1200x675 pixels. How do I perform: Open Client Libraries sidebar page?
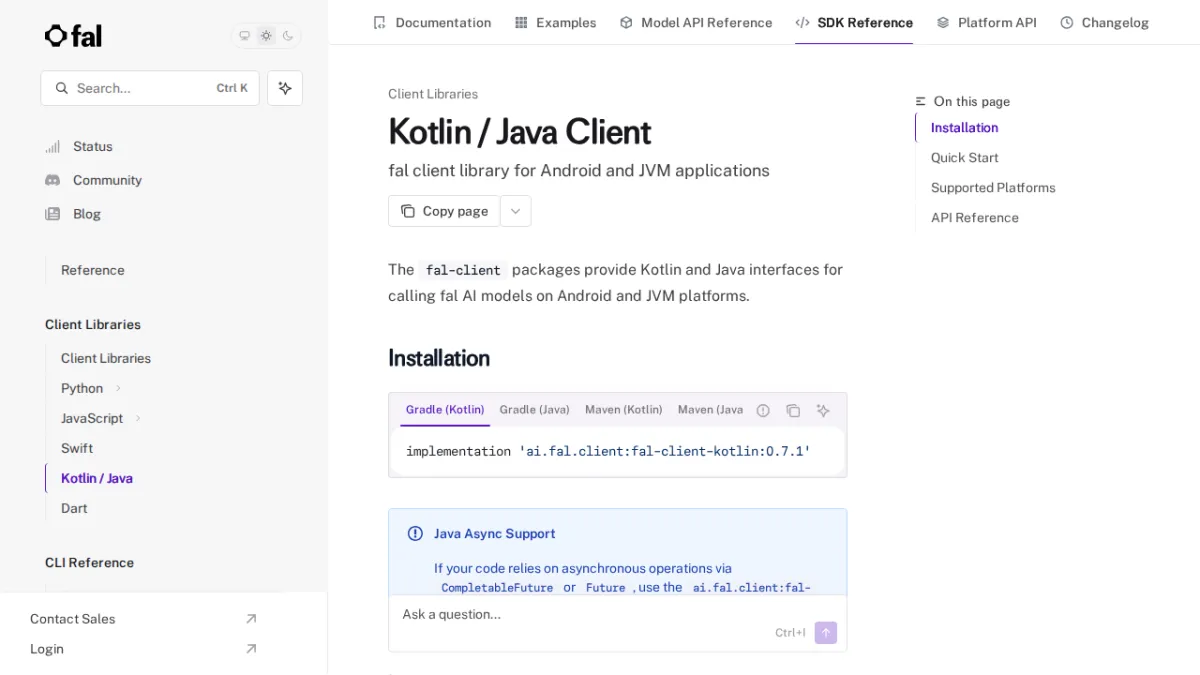106,358
